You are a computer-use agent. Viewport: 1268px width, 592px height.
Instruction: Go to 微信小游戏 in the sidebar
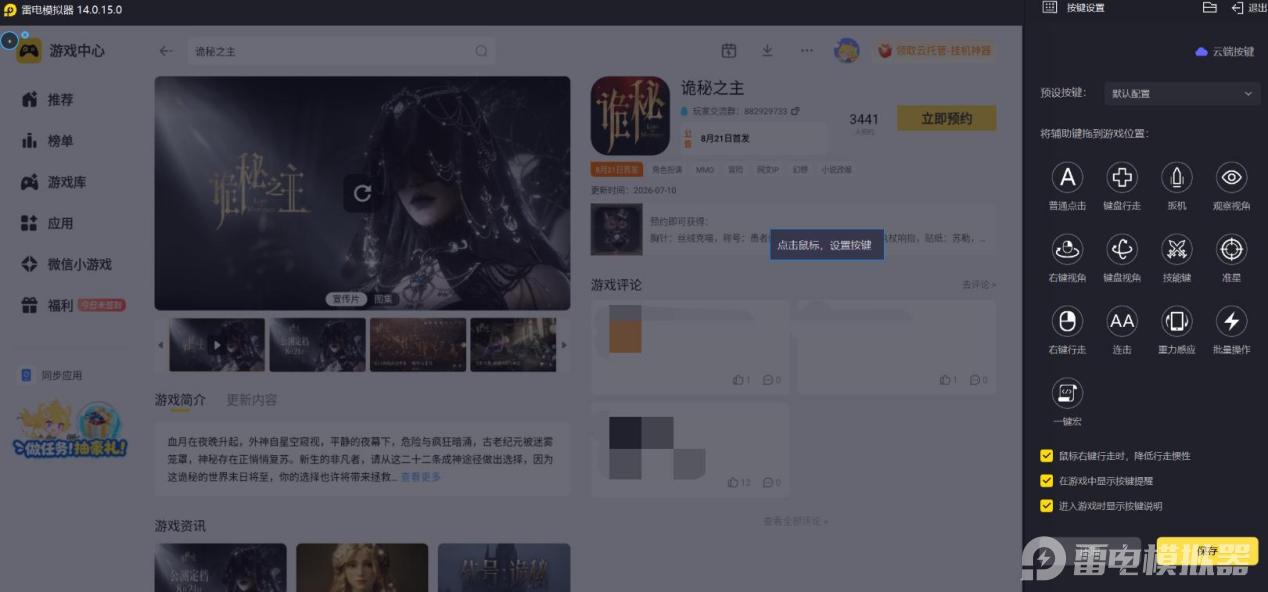click(79, 264)
